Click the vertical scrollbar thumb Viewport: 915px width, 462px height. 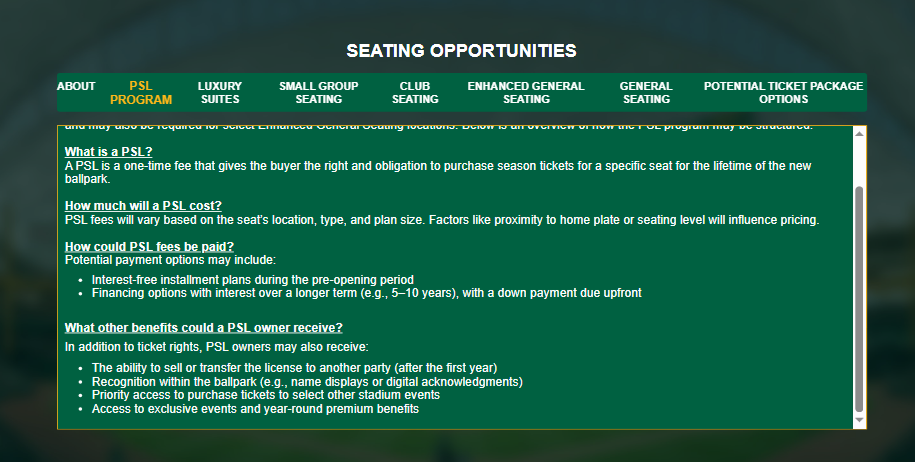(859, 300)
